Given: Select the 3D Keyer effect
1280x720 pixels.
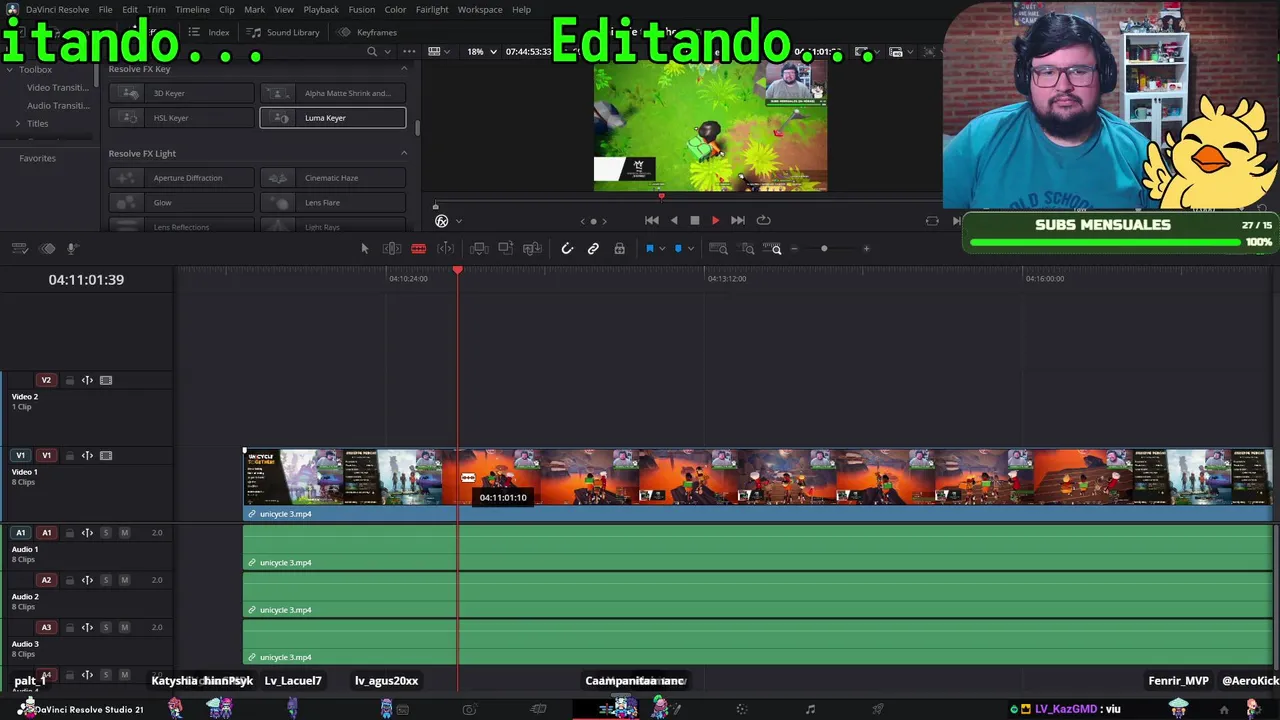Looking at the screenshot, I should tap(182, 94).
